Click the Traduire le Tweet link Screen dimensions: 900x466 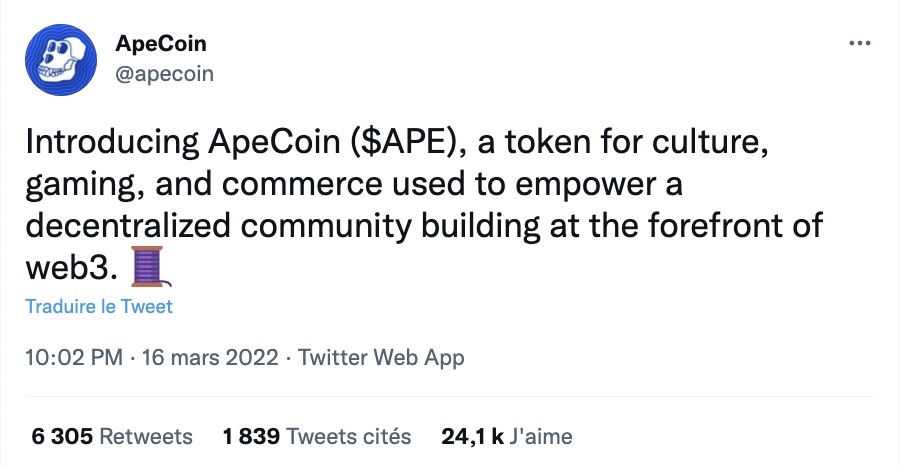[99, 306]
